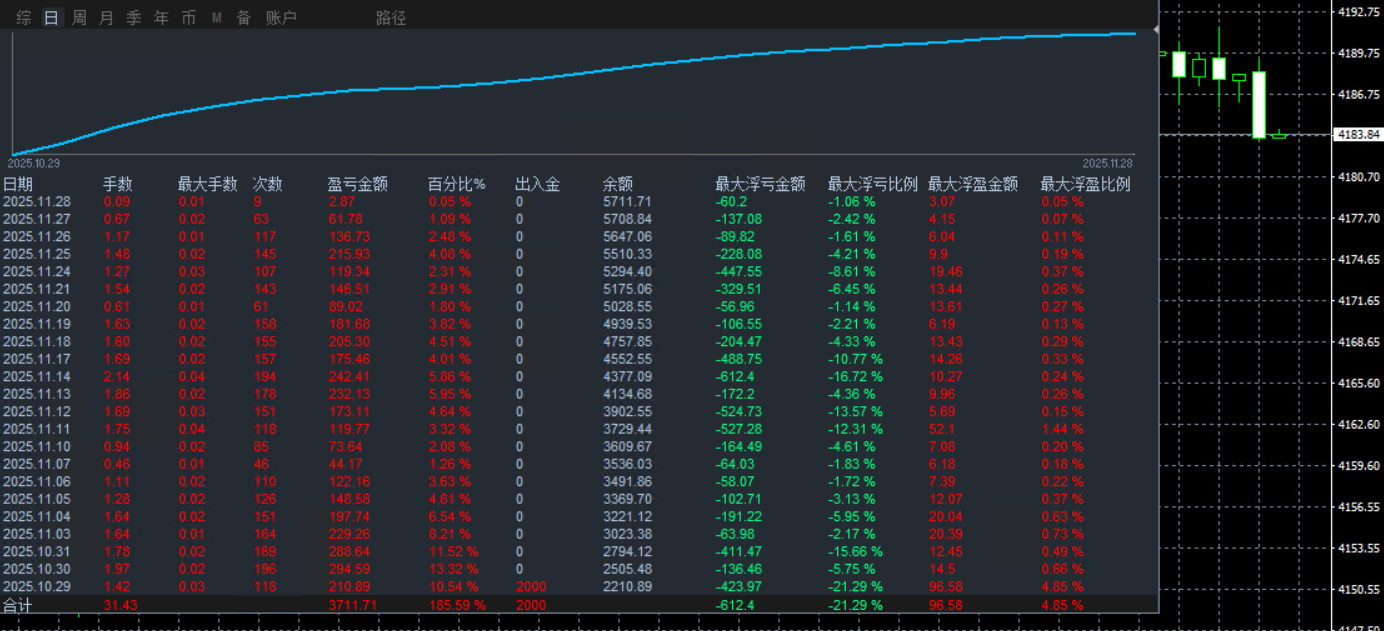
Task: Click the total profit value 3711.71
Action: click(x=353, y=605)
